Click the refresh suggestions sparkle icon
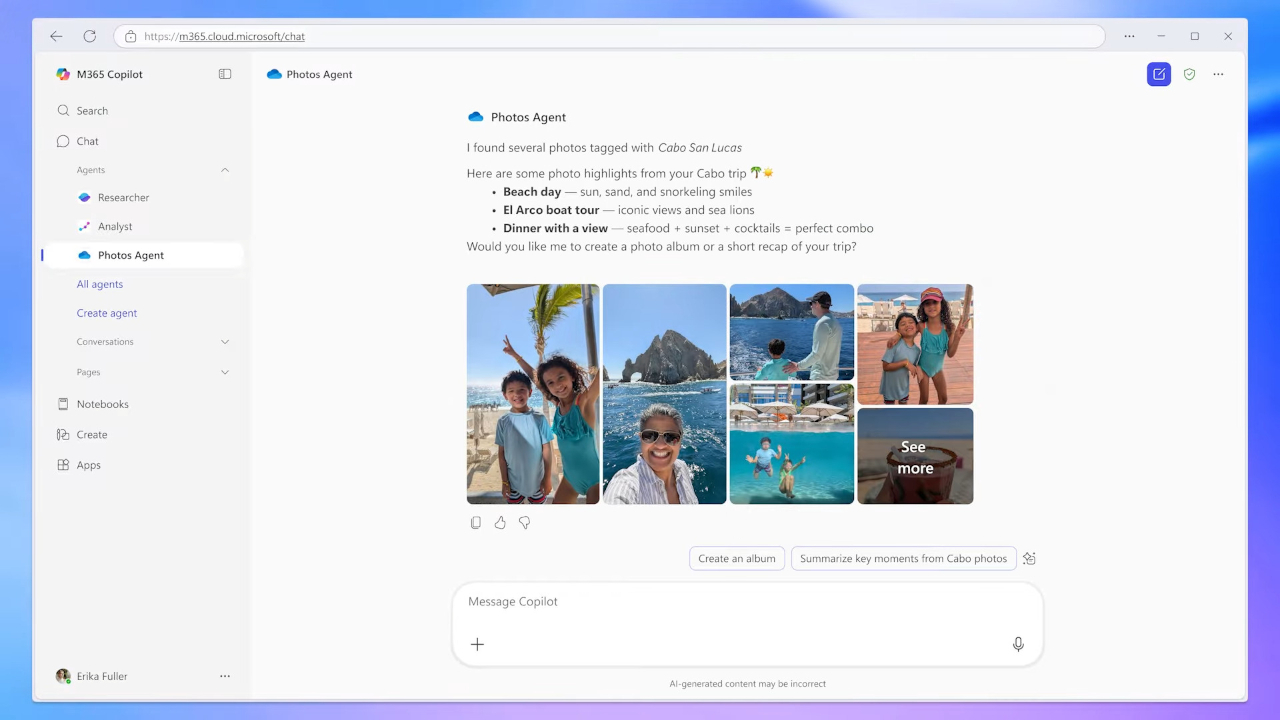 pos(1029,559)
